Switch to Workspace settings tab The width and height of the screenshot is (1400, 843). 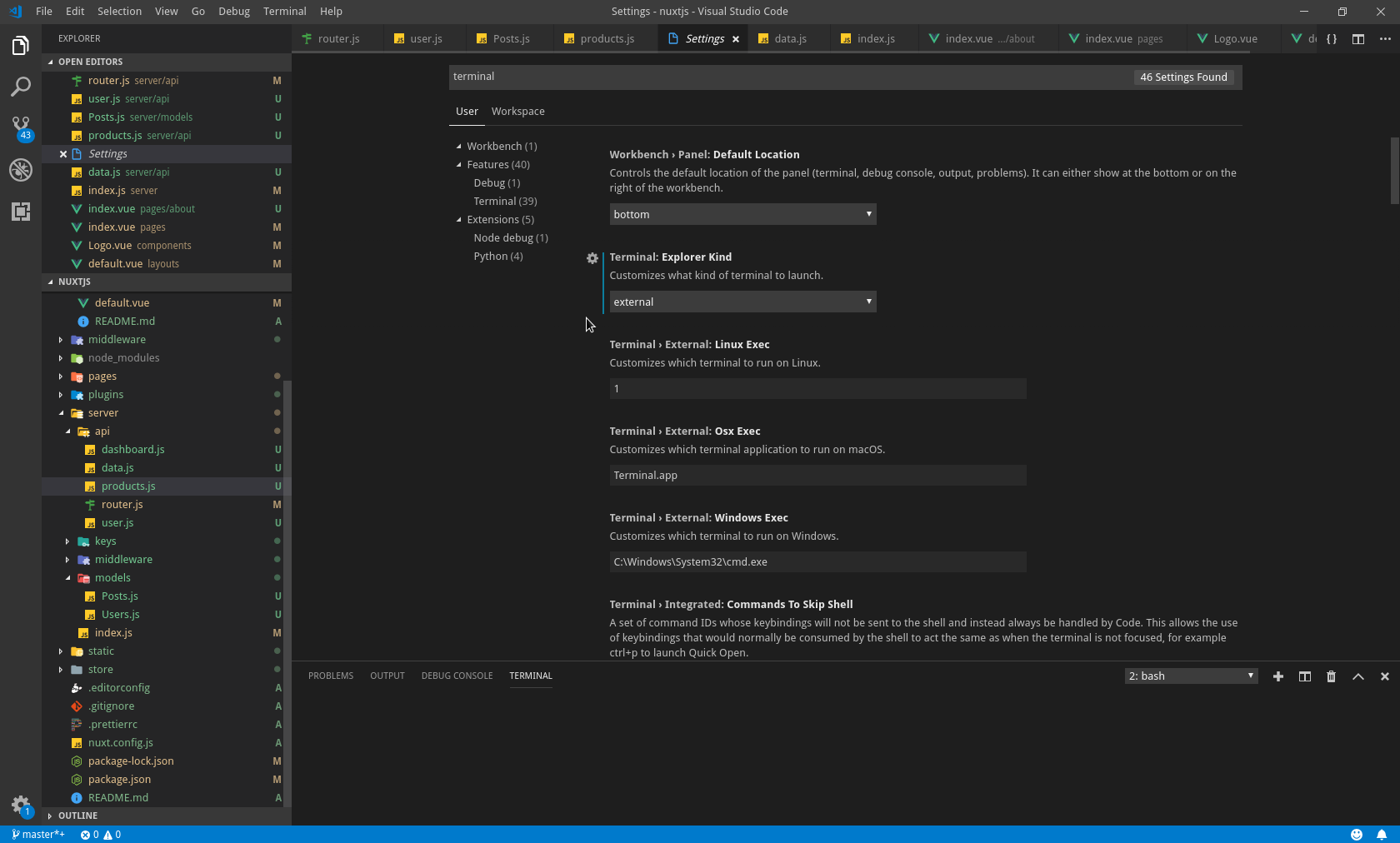click(x=517, y=112)
